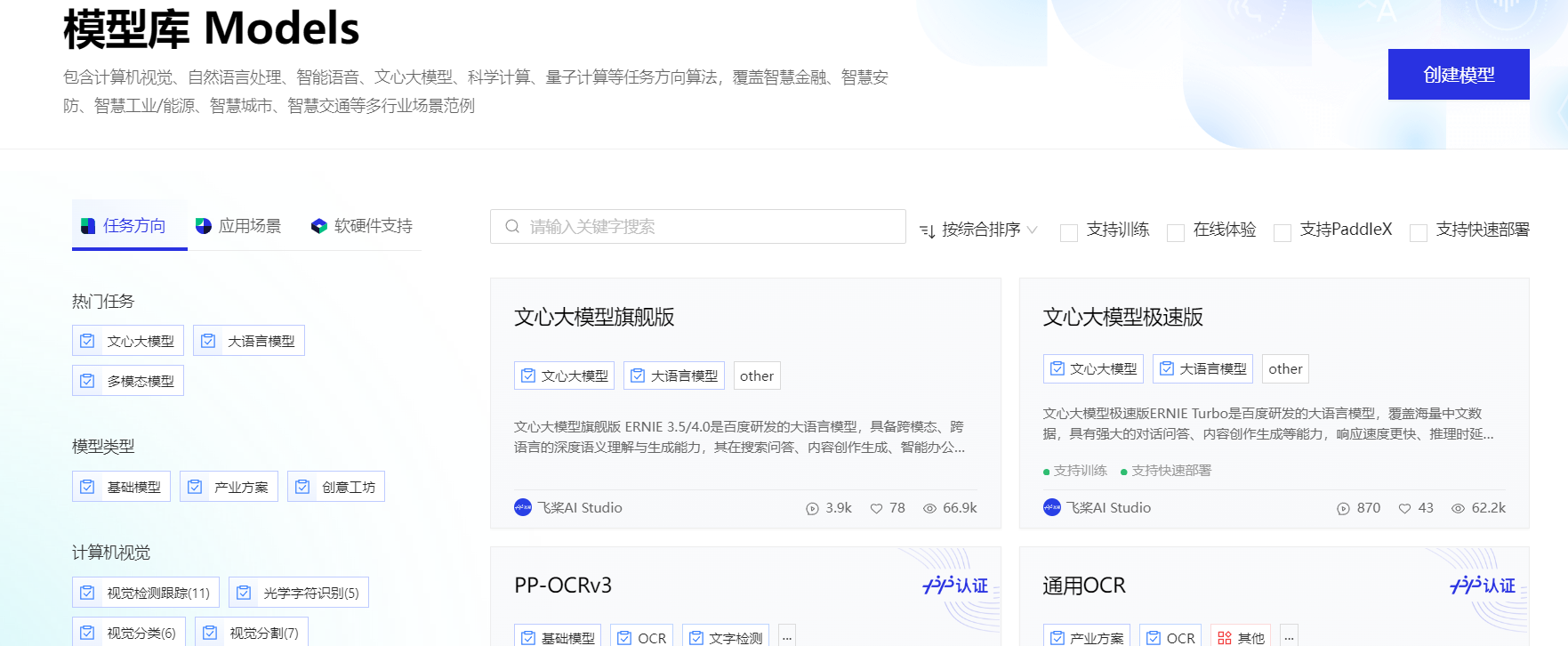Click the 创建模型 button
Image resolution: width=1568 pixels, height=646 pixels.
coord(1459,75)
